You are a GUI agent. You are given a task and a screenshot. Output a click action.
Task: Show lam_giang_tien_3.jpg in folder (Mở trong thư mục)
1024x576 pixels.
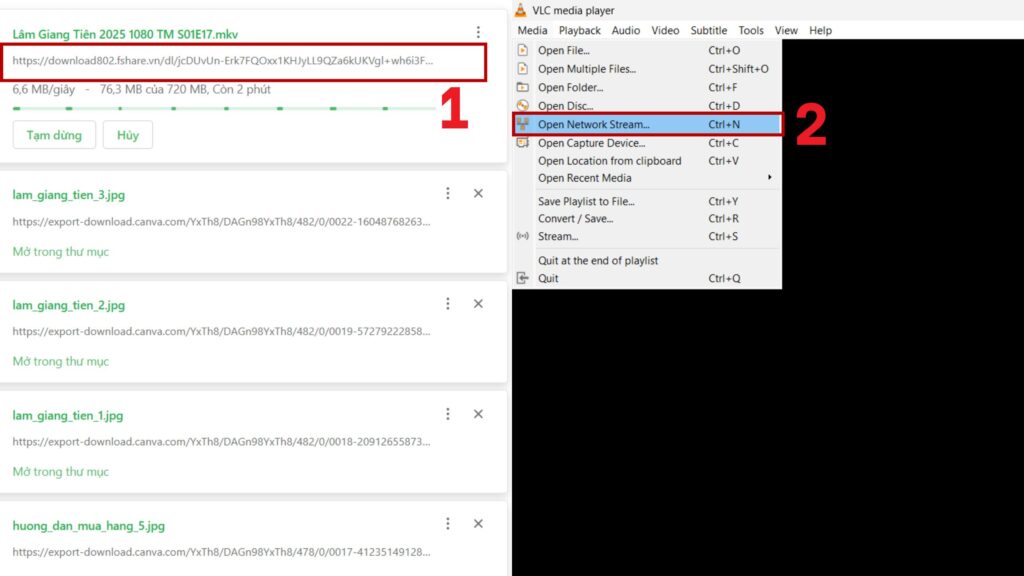tap(61, 251)
